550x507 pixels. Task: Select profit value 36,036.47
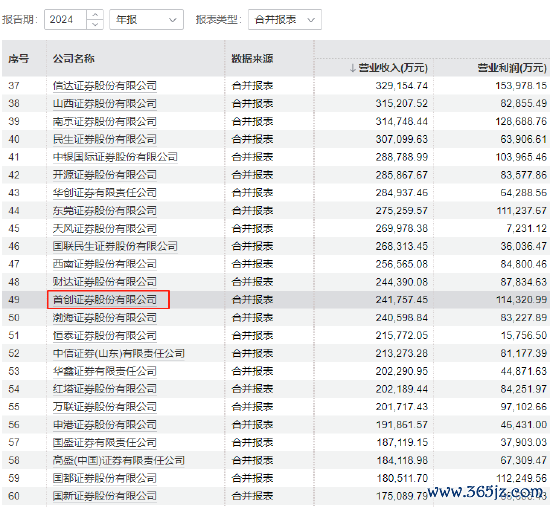point(524,246)
